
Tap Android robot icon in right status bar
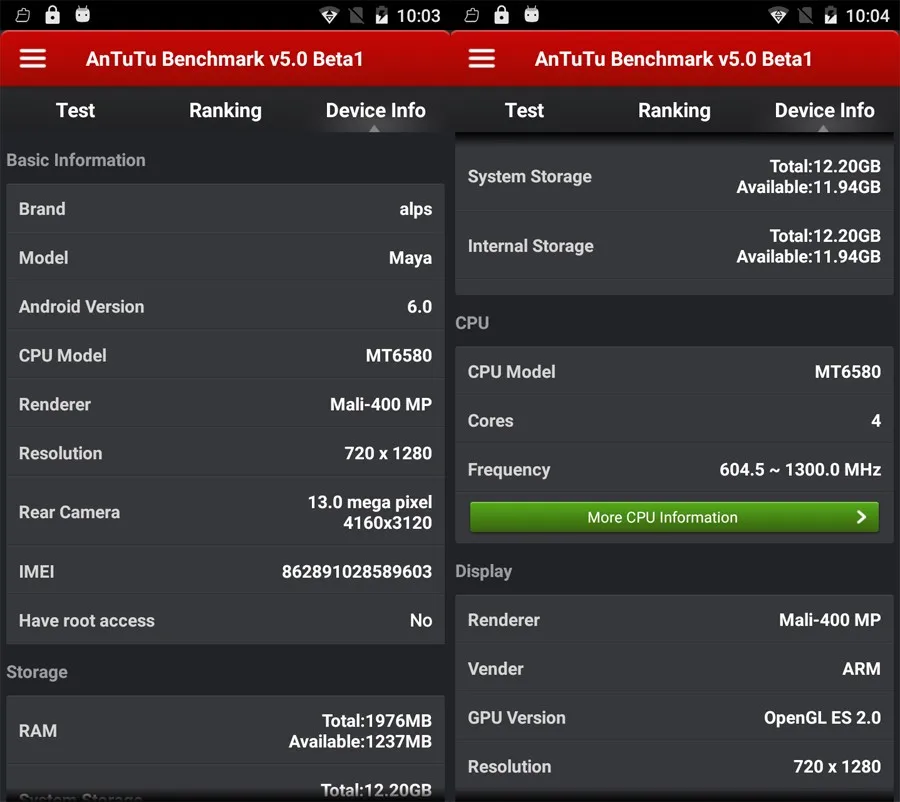(x=532, y=14)
